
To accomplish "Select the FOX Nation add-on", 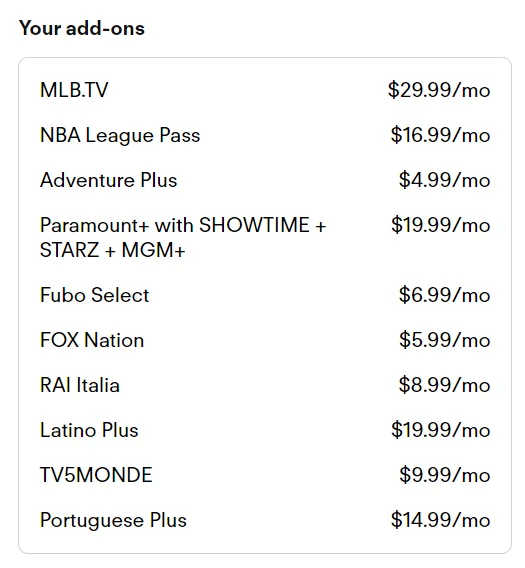I will pos(92,340).
